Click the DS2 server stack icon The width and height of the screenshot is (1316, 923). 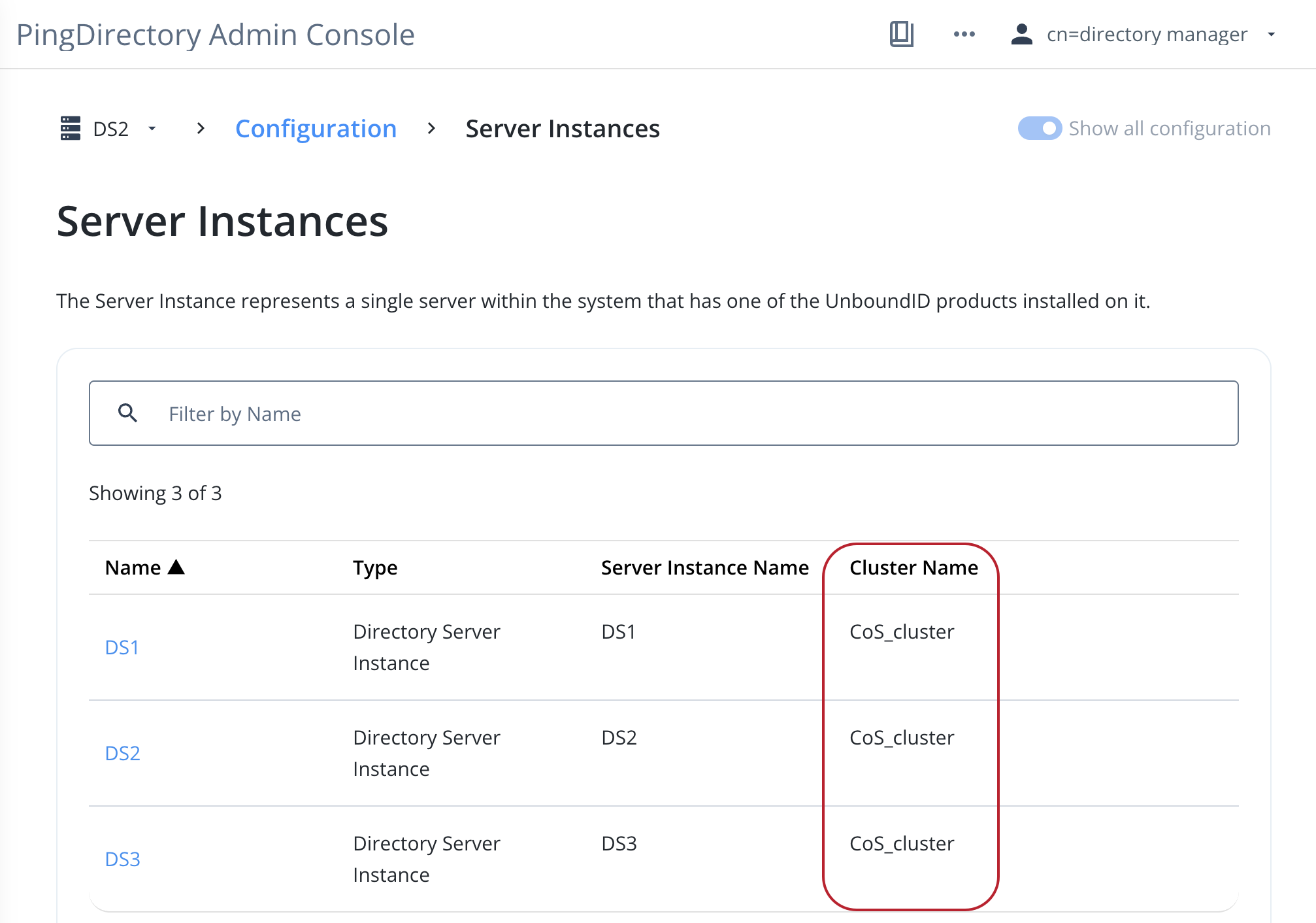(x=71, y=128)
